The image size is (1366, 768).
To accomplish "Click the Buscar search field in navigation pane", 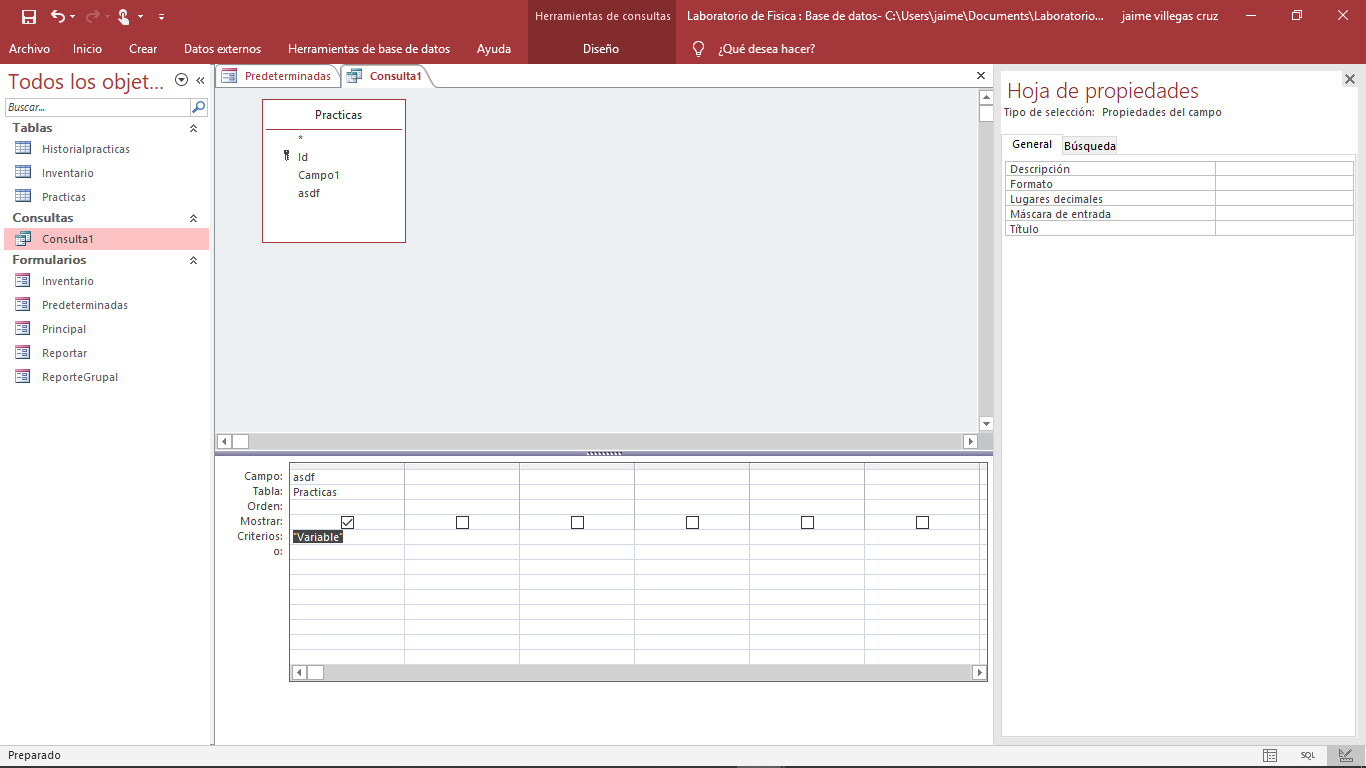I will click(x=97, y=107).
